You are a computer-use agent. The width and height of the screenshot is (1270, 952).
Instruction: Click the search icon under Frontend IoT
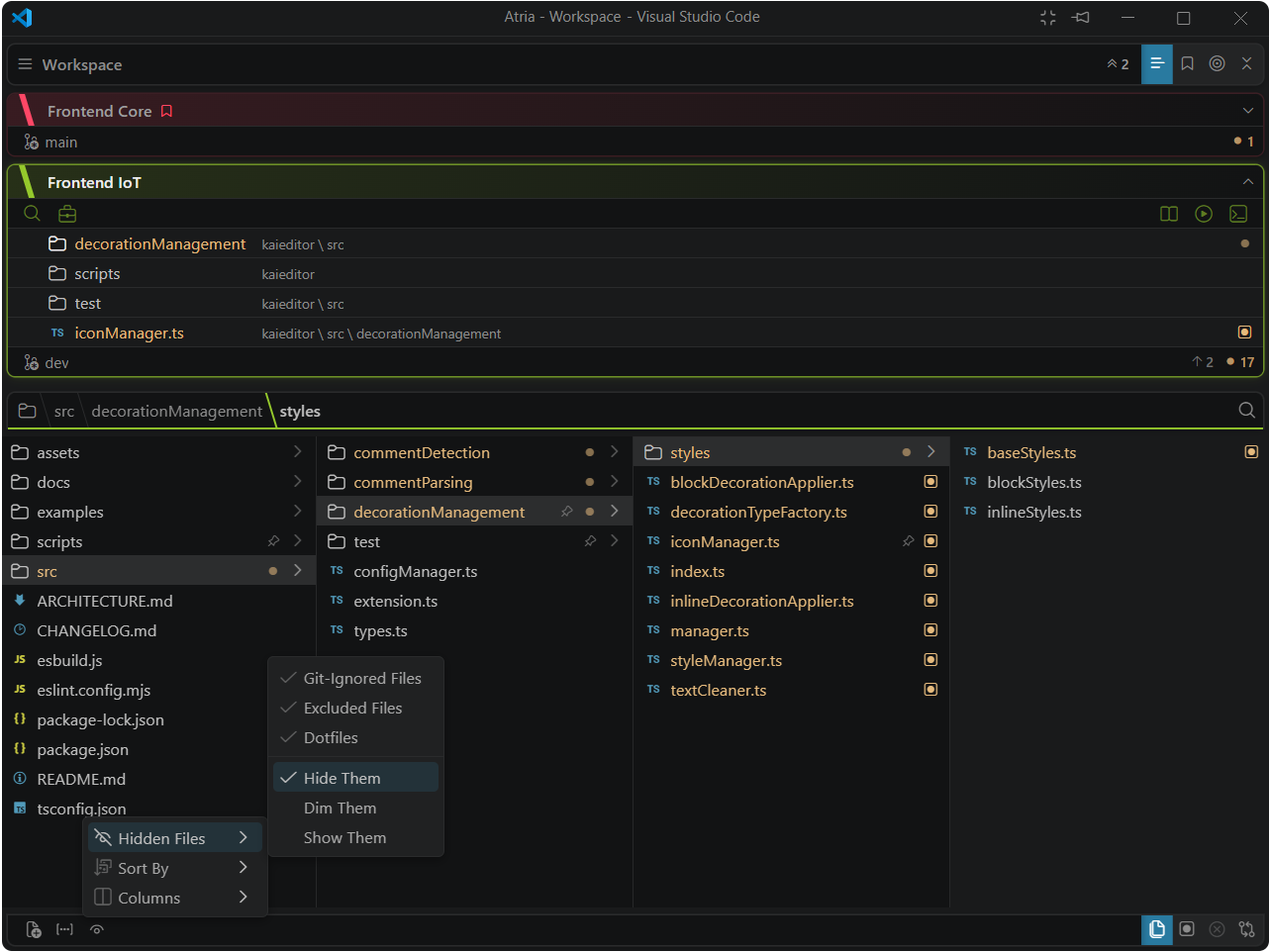click(x=32, y=214)
